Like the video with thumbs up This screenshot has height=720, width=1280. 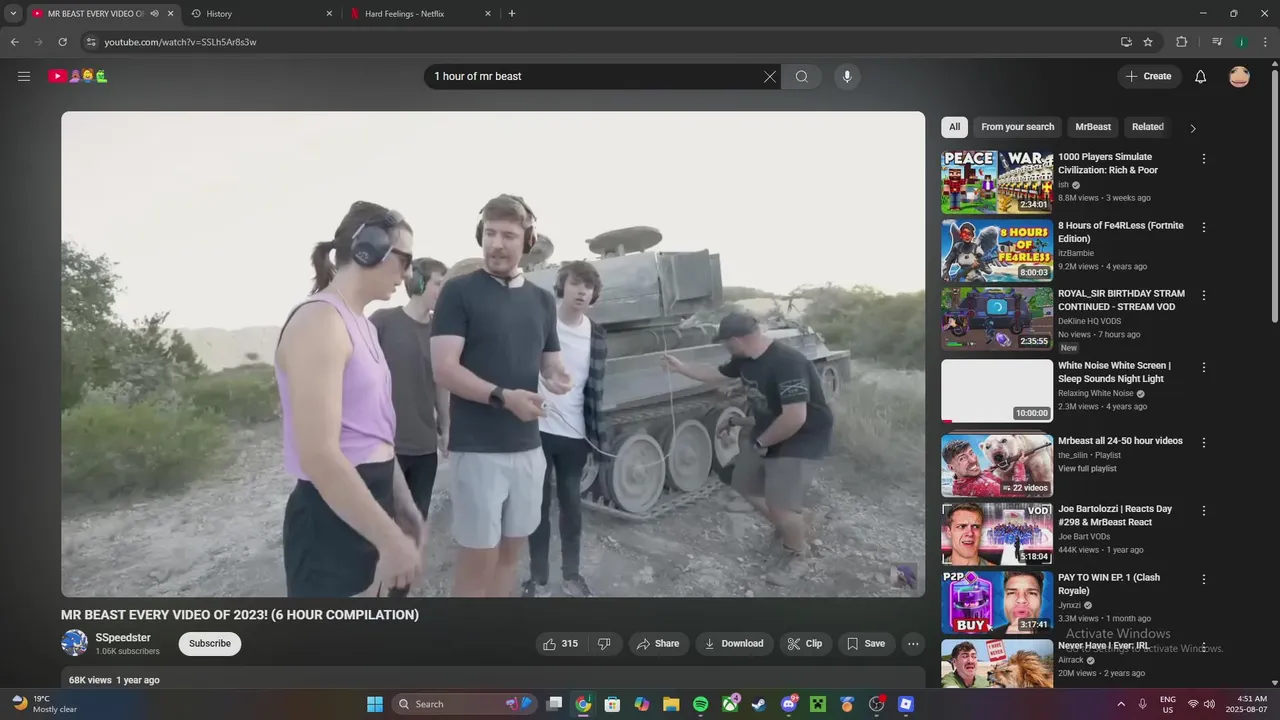(x=561, y=644)
